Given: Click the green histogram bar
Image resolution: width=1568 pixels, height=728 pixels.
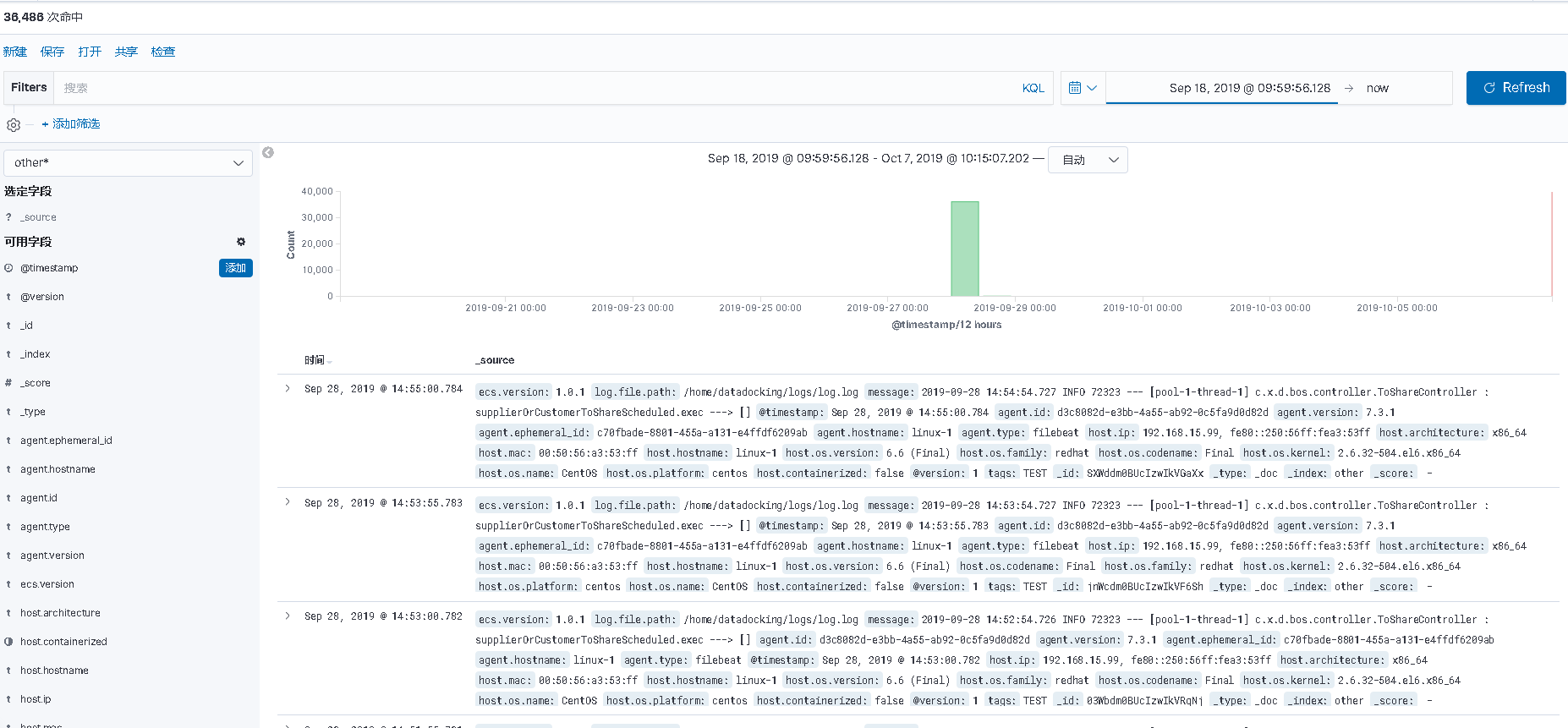Looking at the screenshot, I should [x=964, y=249].
